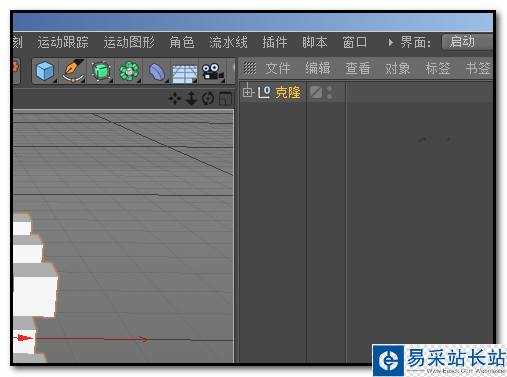Open the 插件 menu
This screenshot has height=377, width=507.
tap(275, 42)
